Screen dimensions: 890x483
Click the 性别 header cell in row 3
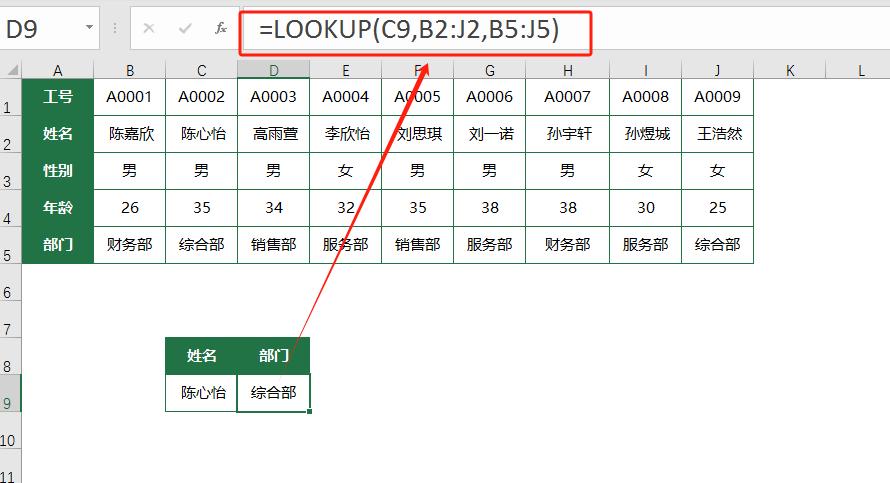(x=58, y=171)
